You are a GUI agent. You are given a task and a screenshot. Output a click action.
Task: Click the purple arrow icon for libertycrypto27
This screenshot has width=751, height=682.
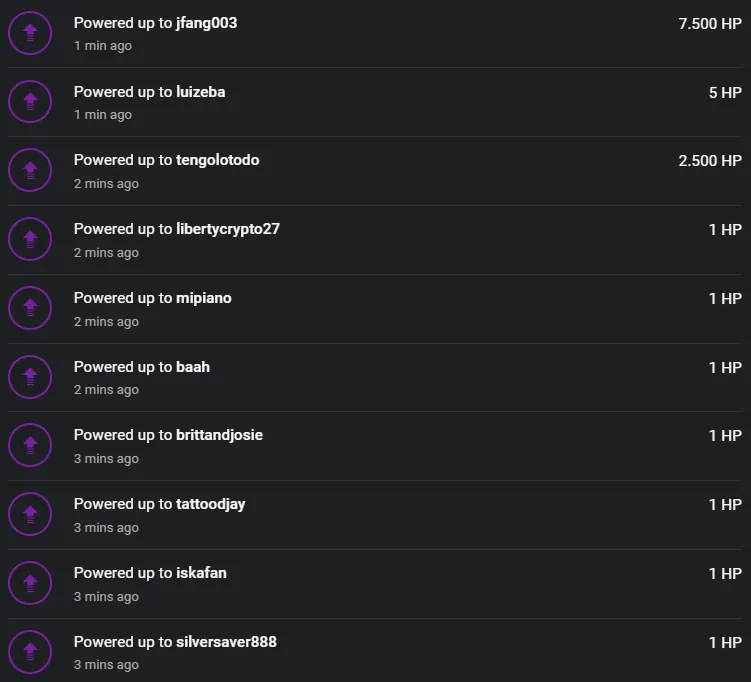(30, 239)
